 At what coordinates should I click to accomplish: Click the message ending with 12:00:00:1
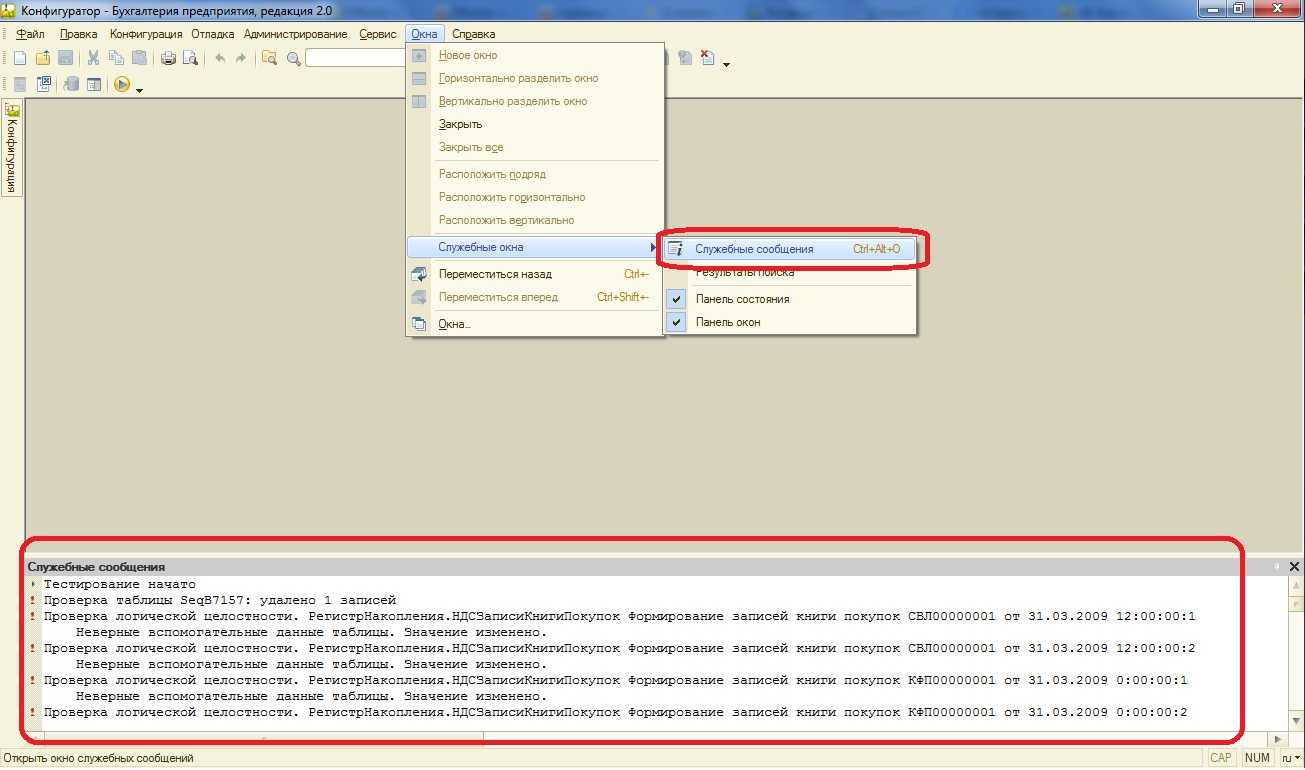tap(620, 616)
